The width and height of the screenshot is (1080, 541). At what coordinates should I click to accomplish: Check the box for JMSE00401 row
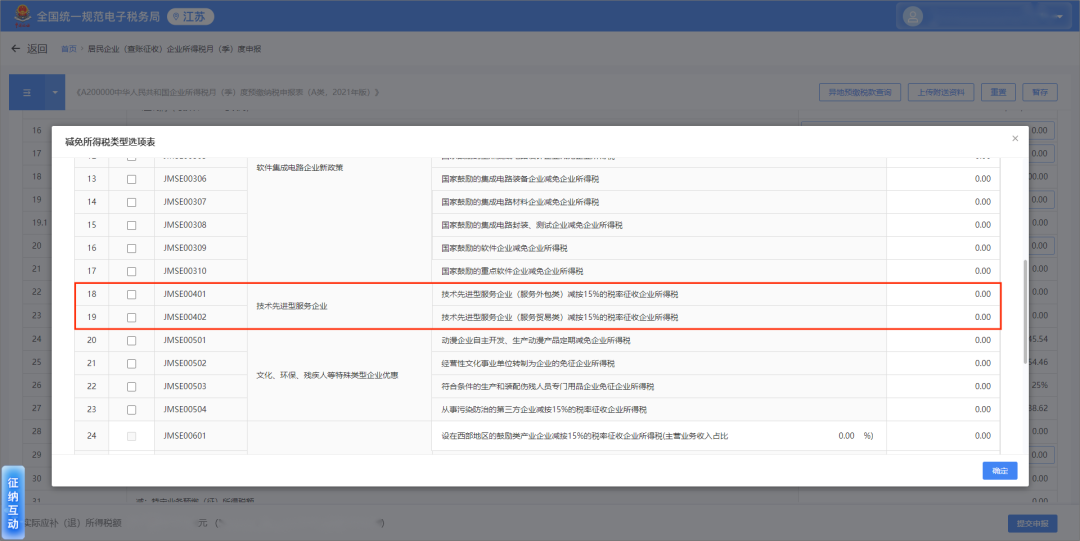click(x=131, y=295)
